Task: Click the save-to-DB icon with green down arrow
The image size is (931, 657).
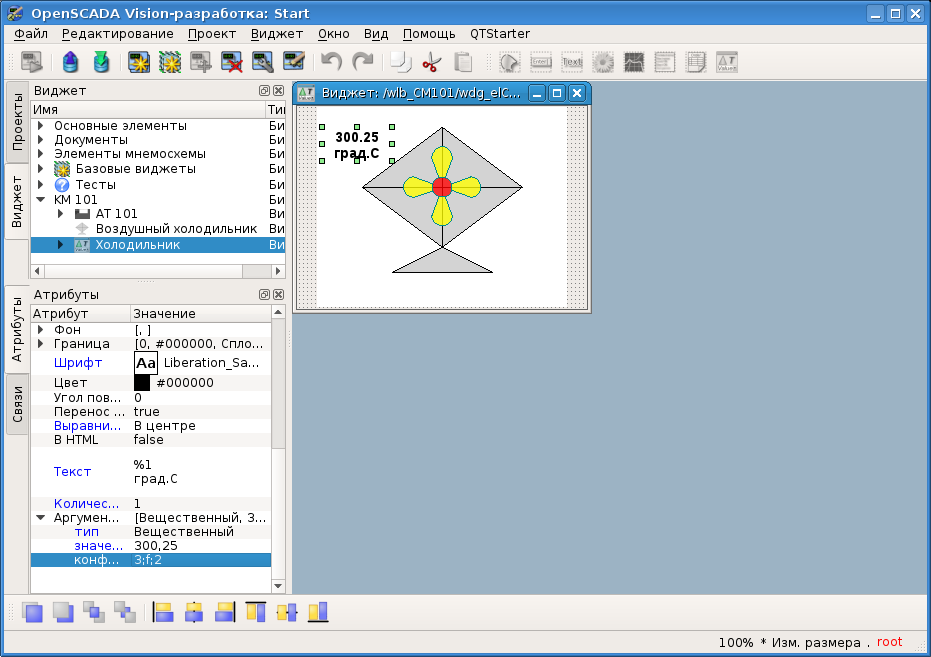Action: coord(100,62)
